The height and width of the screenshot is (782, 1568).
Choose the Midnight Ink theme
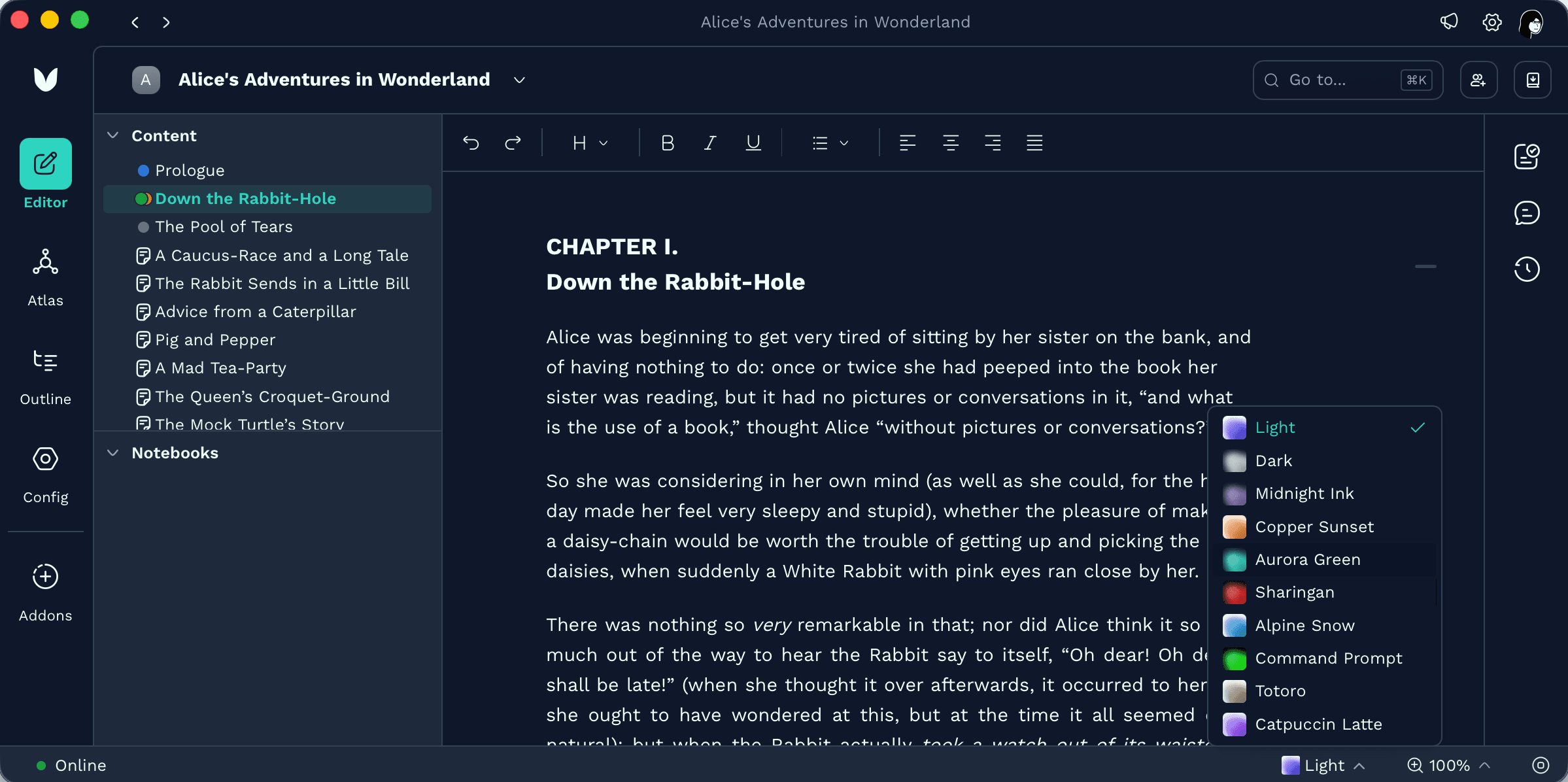coord(1324,494)
